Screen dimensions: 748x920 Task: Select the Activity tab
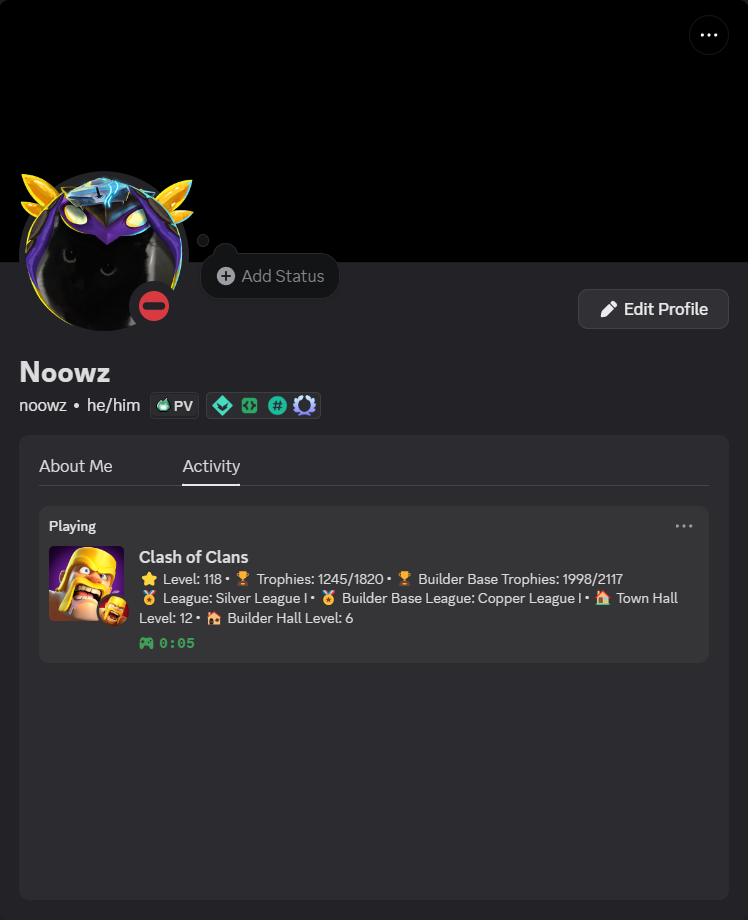(211, 466)
